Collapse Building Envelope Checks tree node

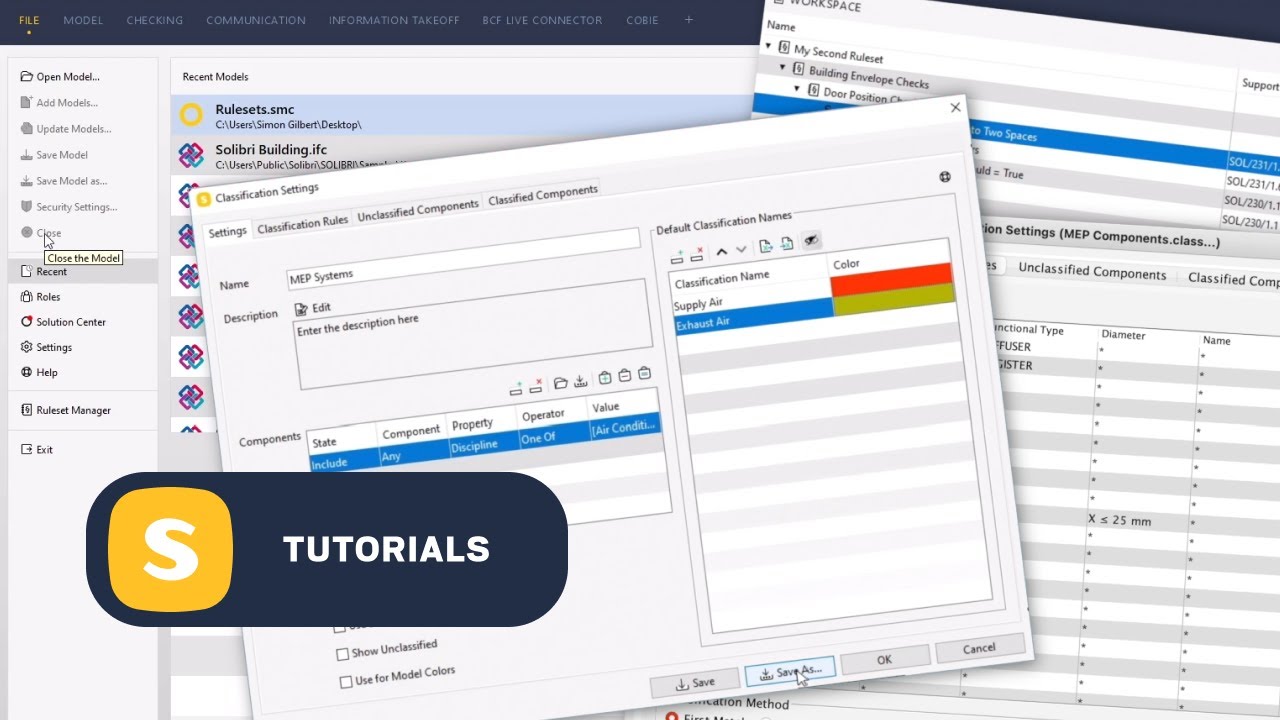[784, 67]
